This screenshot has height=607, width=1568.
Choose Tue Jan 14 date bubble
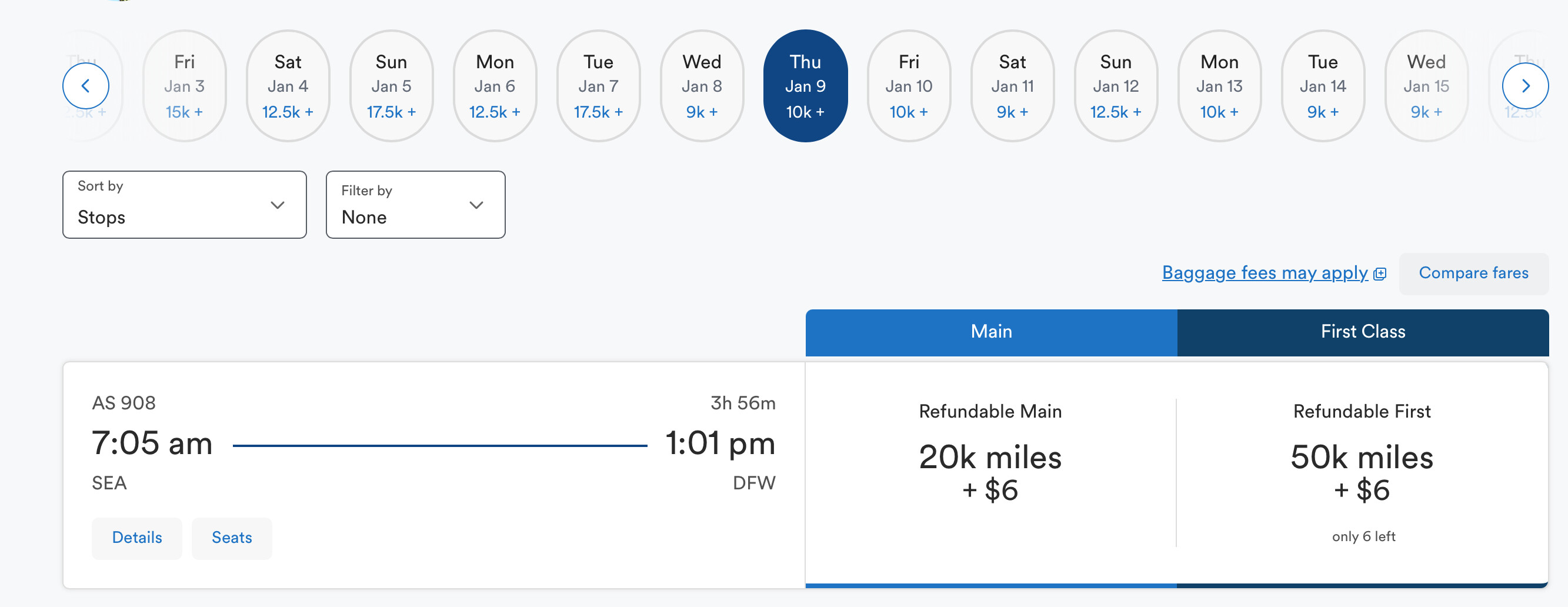1323,86
